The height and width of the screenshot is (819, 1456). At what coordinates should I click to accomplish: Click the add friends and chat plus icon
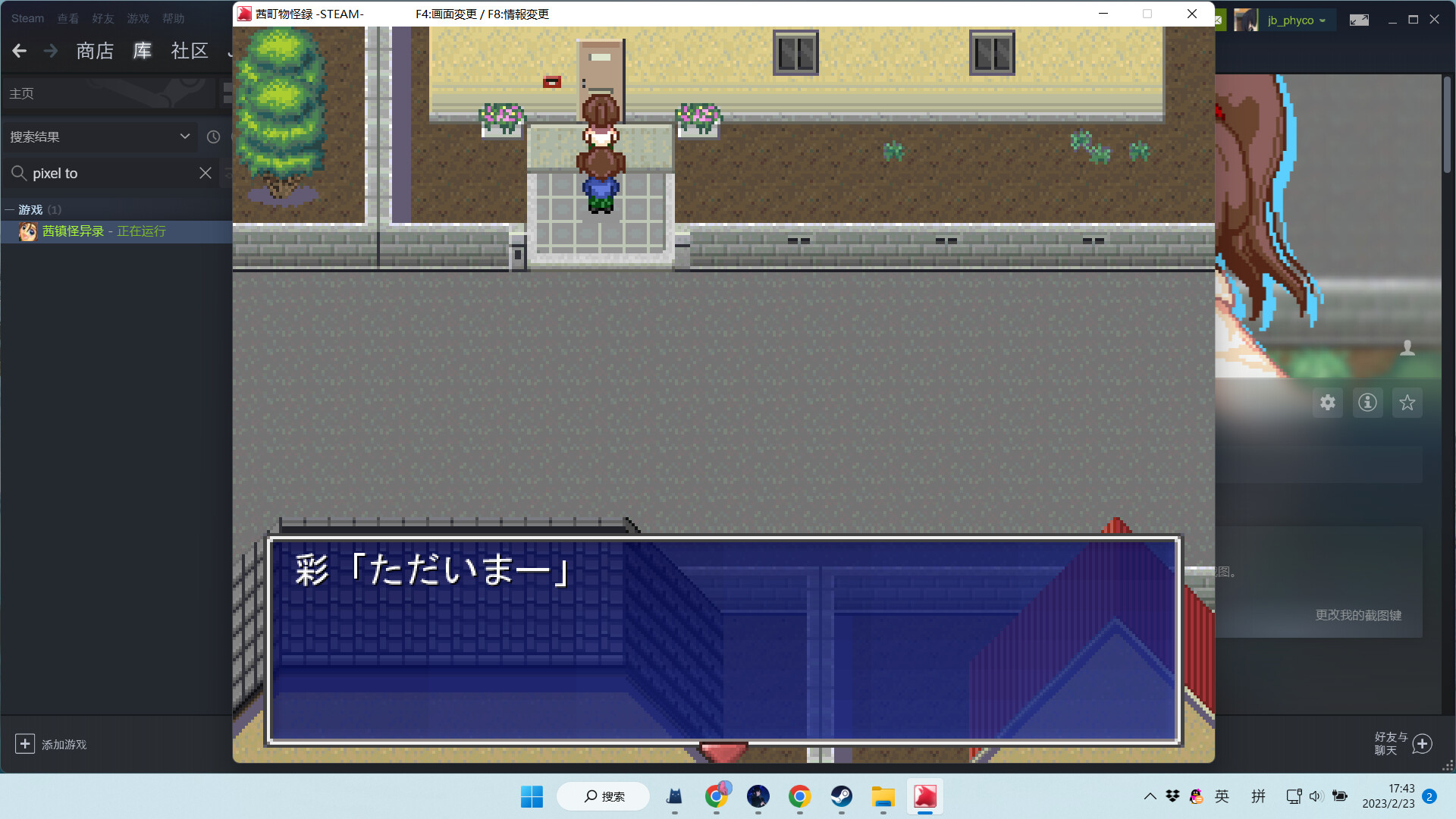point(1423,744)
